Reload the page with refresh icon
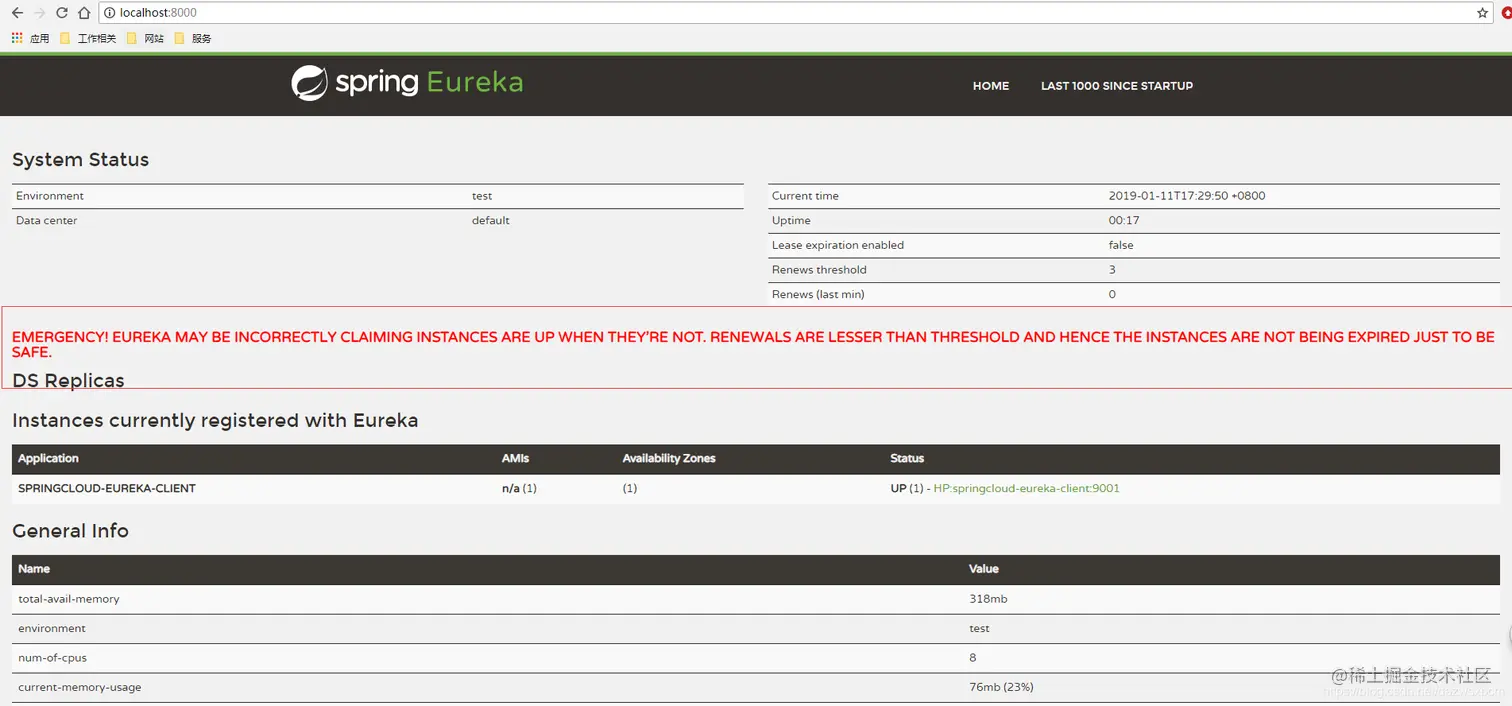The image size is (1512, 706). [x=62, y=13]
